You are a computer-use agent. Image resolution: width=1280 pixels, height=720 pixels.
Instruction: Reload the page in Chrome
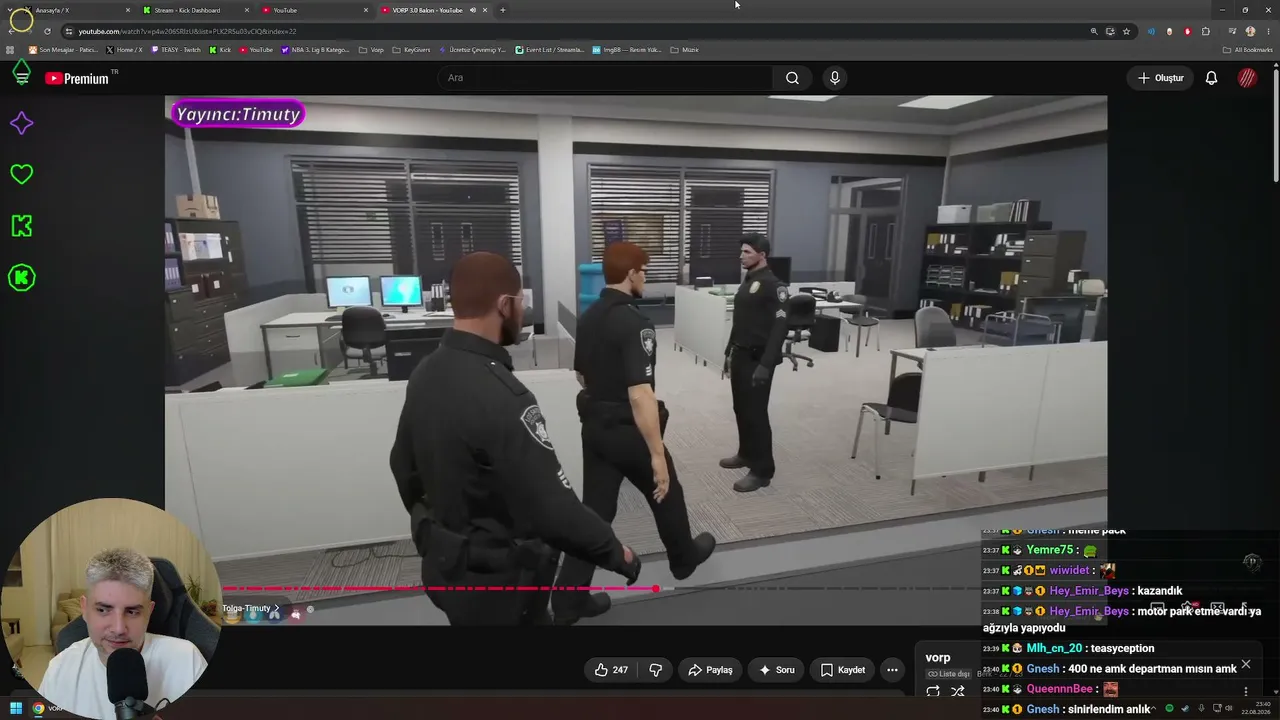pos(47,31)
